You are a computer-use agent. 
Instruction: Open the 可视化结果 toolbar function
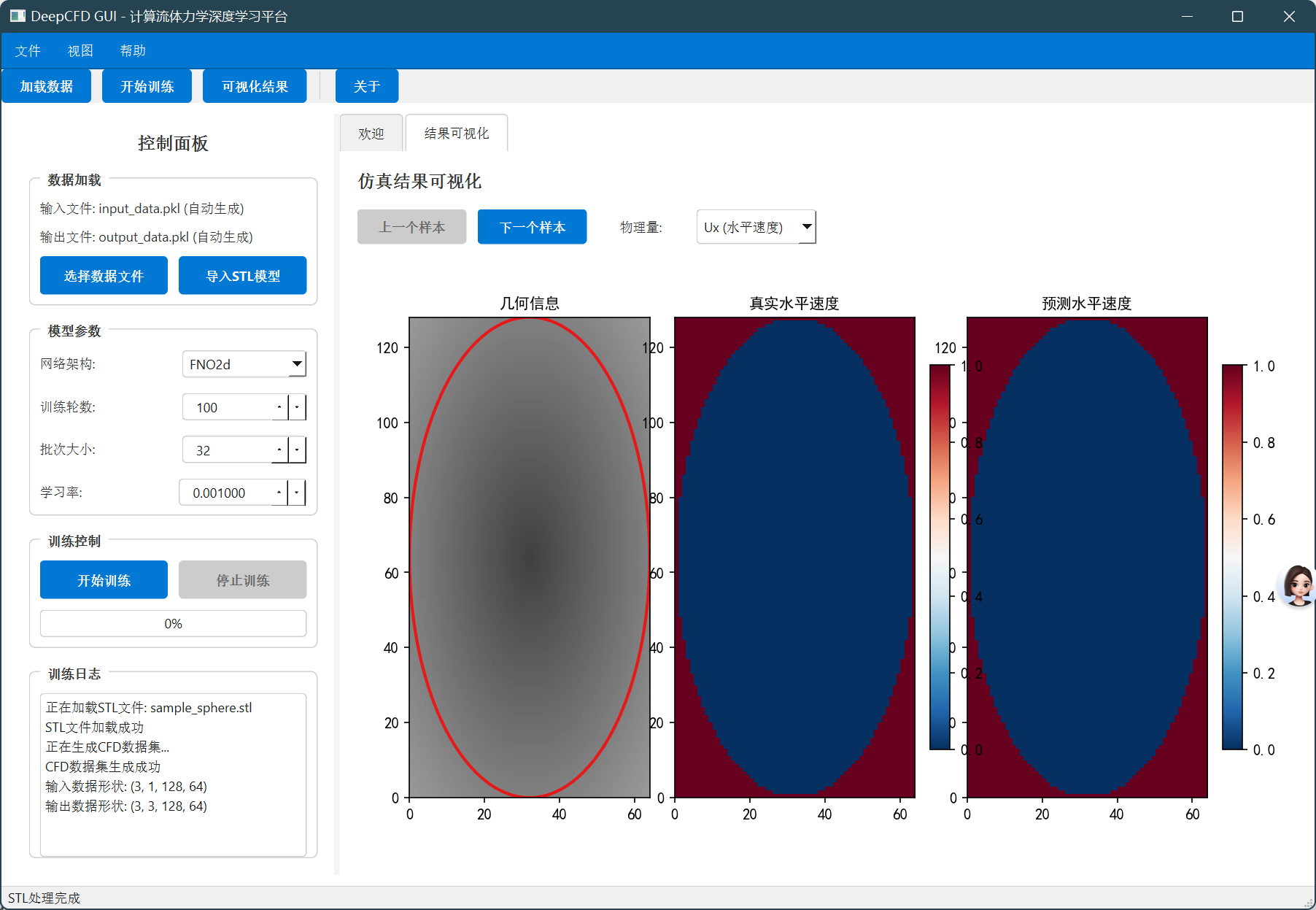(x=254, y=85)
